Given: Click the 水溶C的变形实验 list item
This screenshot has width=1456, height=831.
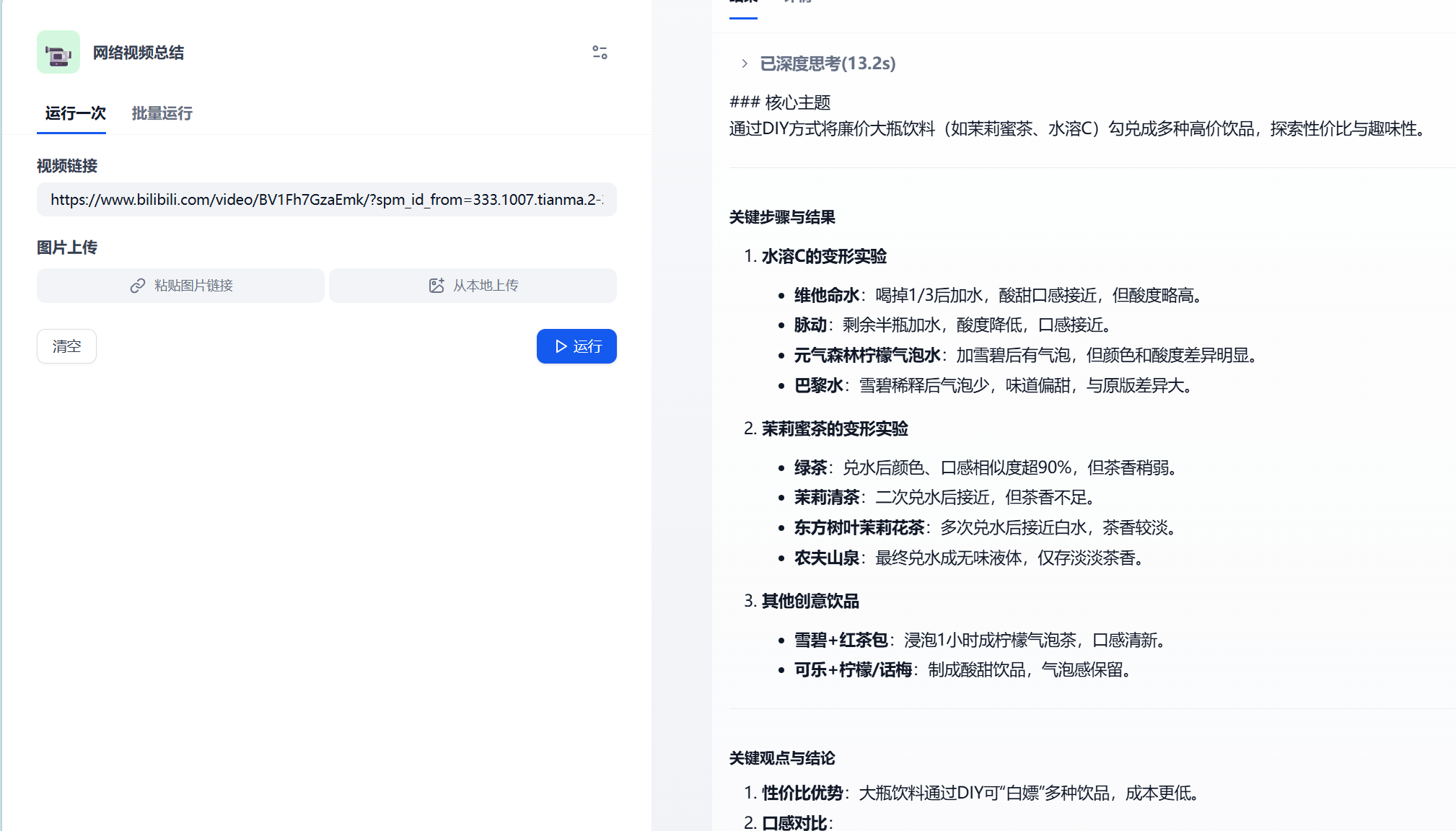Looking at the screenshot, I should coord(824,256).
